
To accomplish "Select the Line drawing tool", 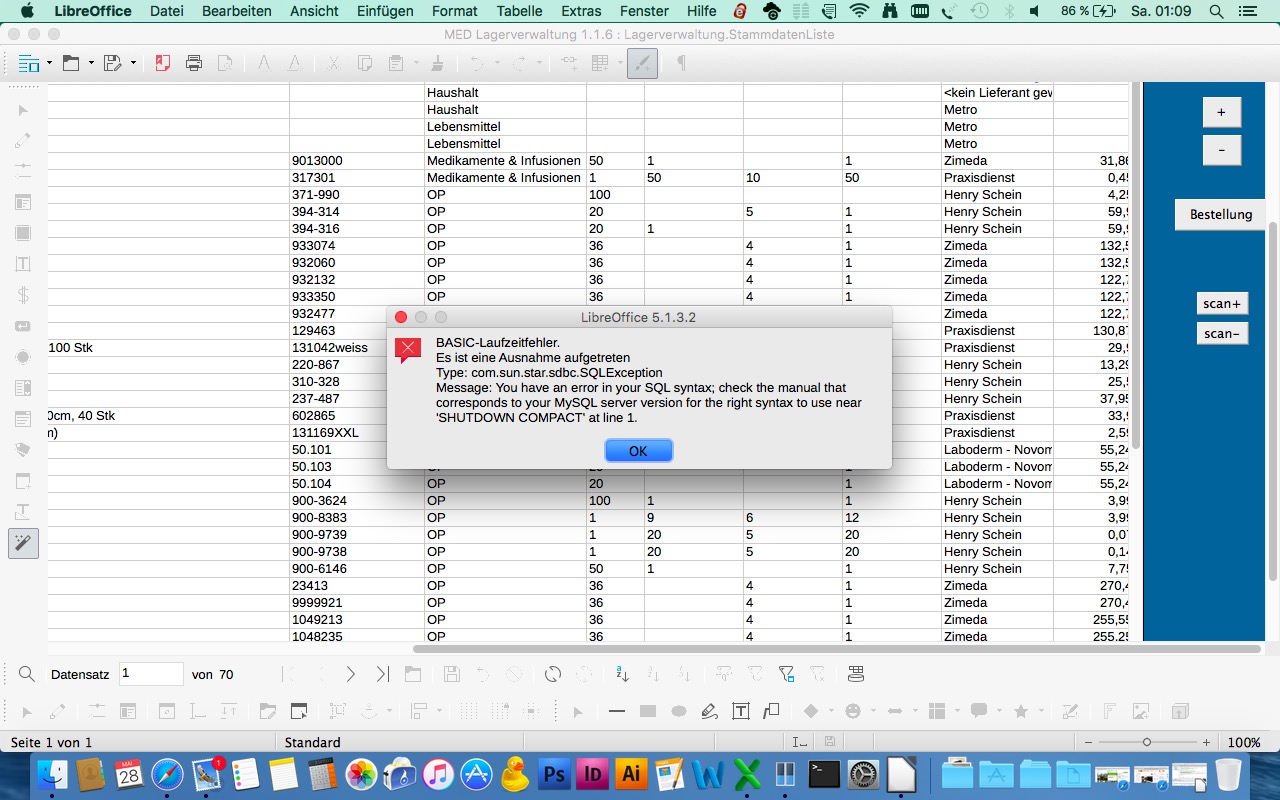I will [x=617, y=711].
